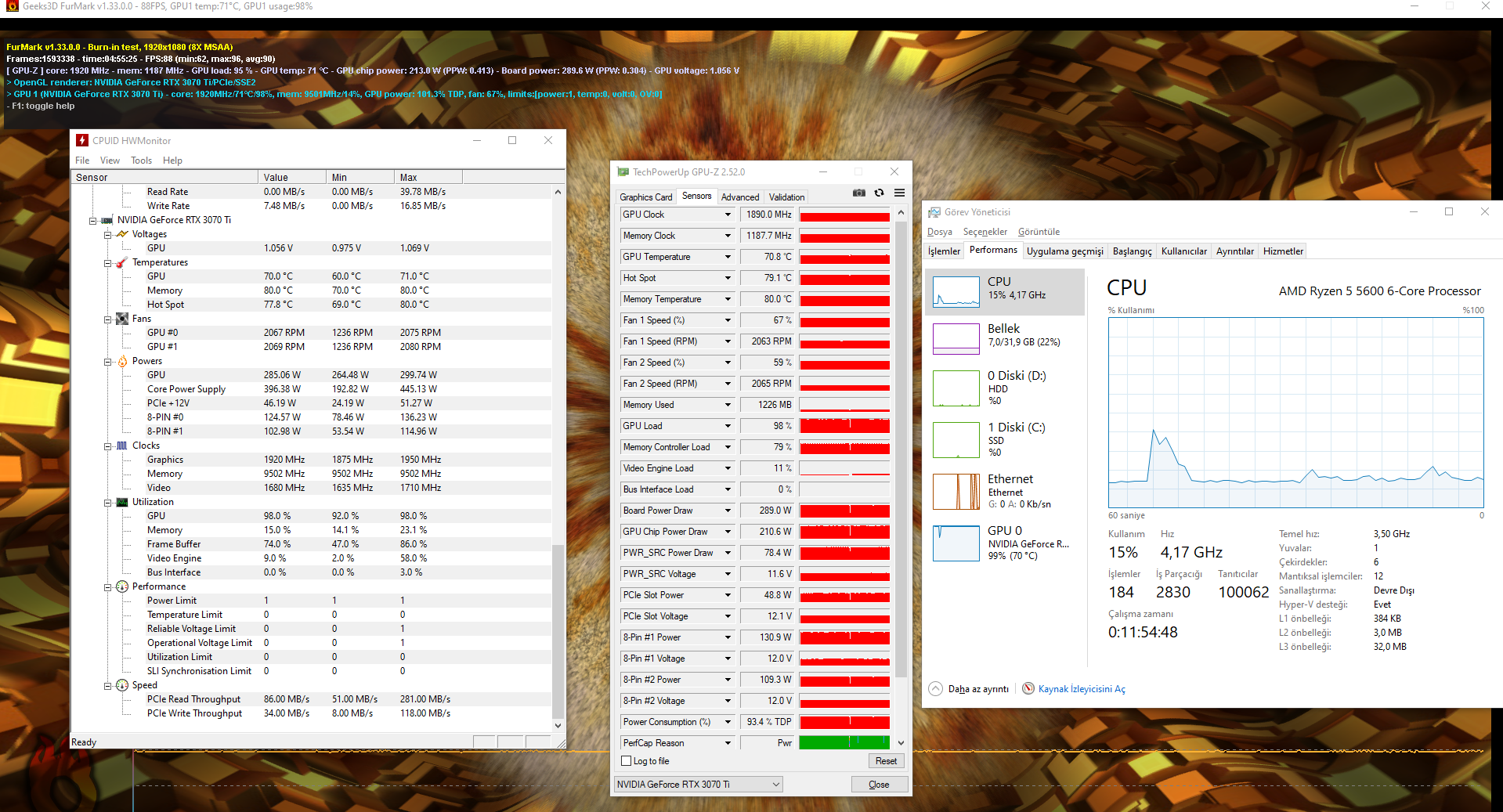Open the HWMonitor View menu

110,161
